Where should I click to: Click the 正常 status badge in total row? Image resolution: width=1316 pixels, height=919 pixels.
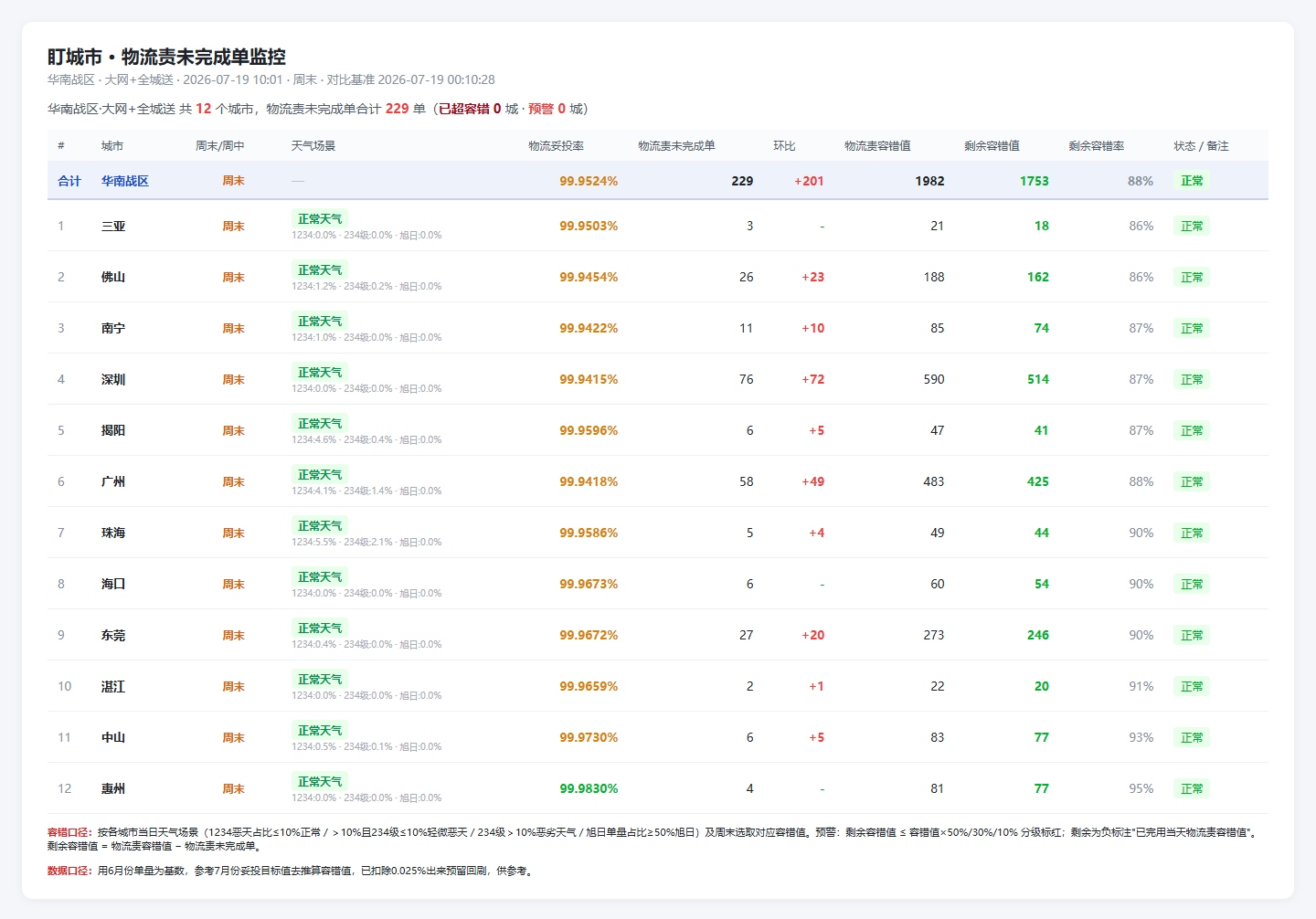1192,181
